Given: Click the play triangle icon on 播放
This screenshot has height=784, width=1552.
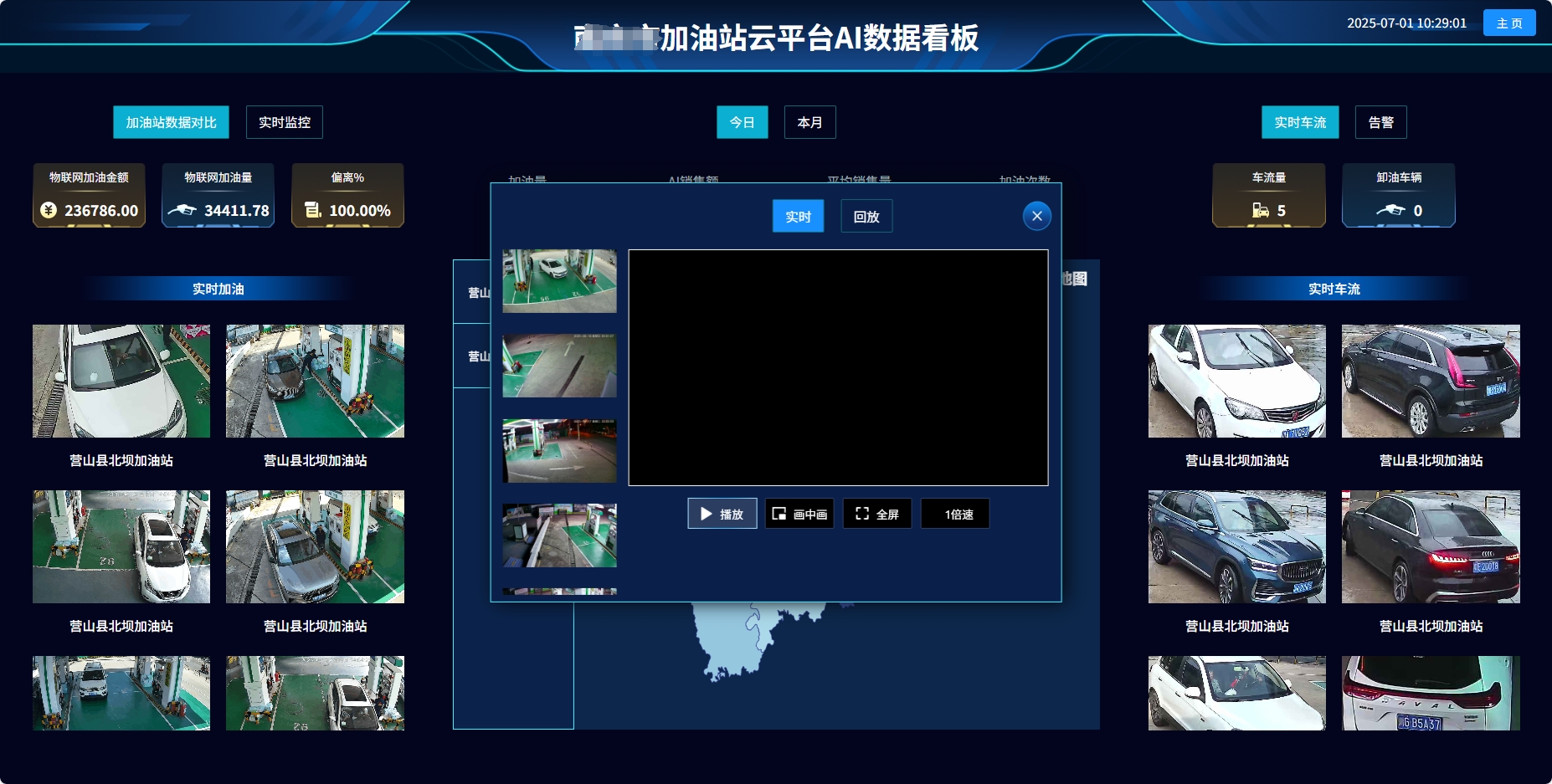Looking at the screenshot, I should (707, 514).
